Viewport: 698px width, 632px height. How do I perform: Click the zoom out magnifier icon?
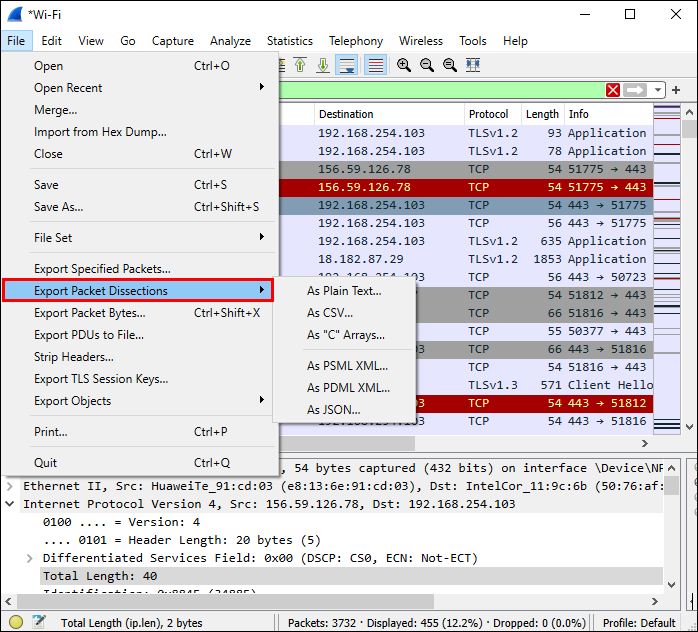(x=427, y=65)
